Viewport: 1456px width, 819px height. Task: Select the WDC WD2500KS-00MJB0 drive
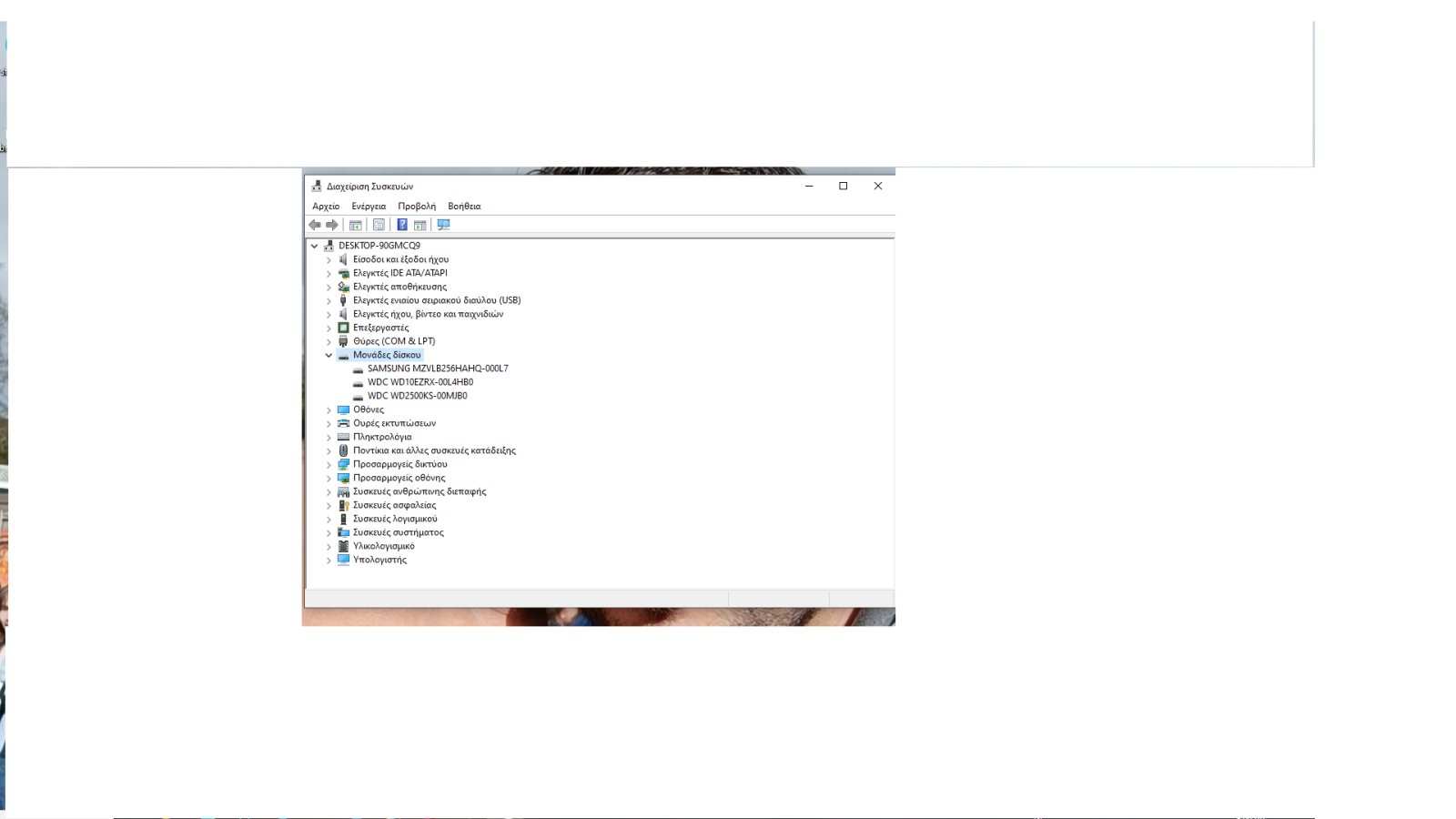418,396
